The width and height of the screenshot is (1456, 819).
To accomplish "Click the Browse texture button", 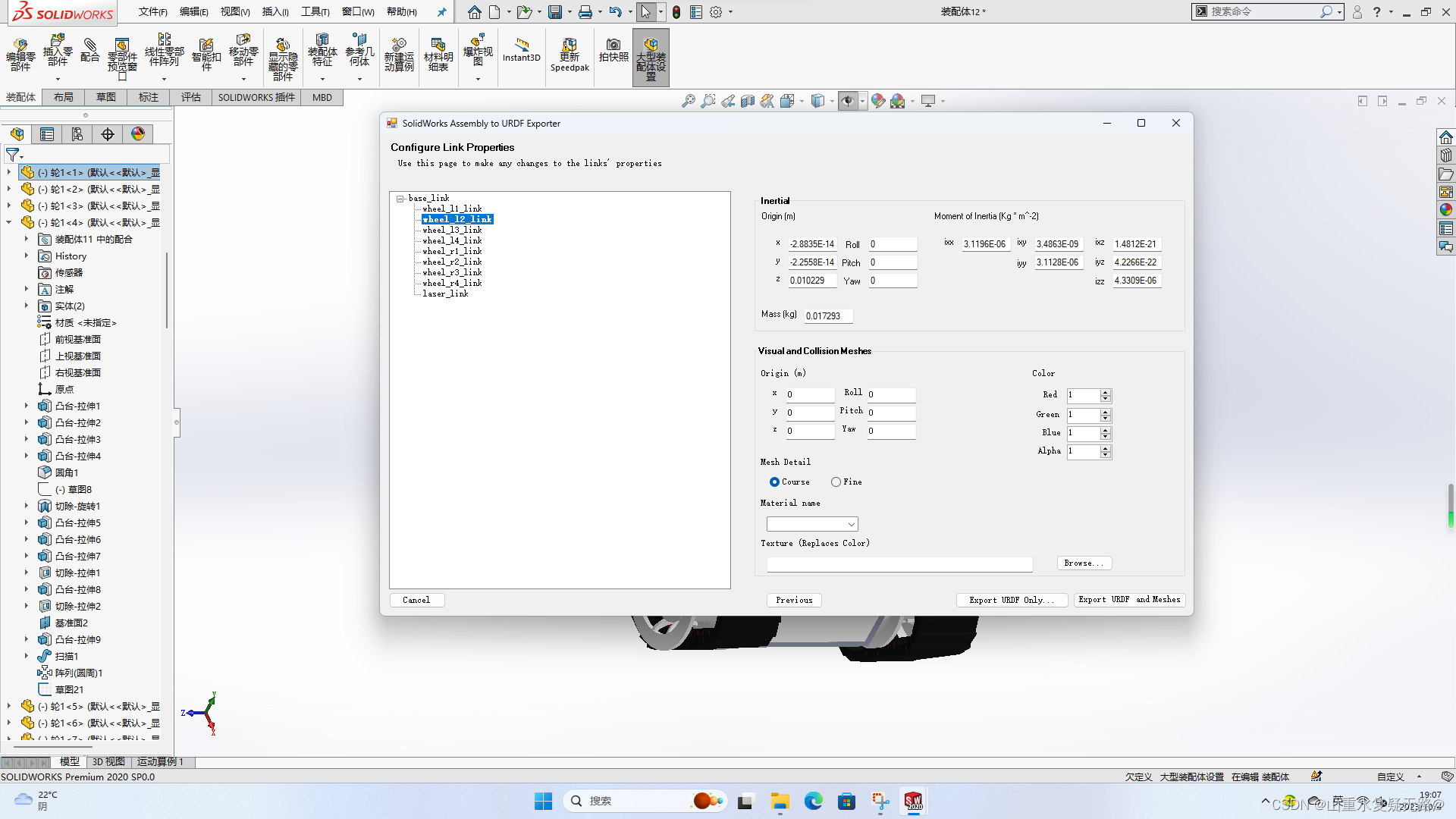I will pyautogui.click(x=1083, y=562).
